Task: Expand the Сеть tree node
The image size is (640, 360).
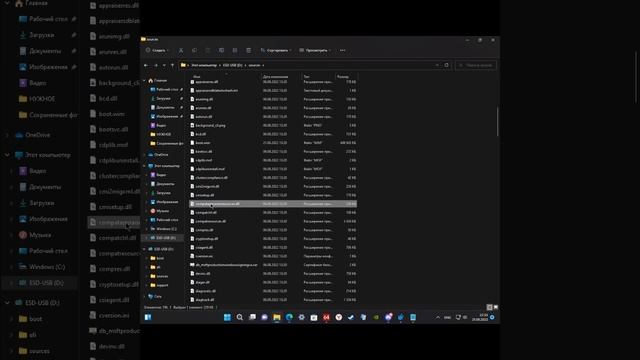Action: coord(144,297)
